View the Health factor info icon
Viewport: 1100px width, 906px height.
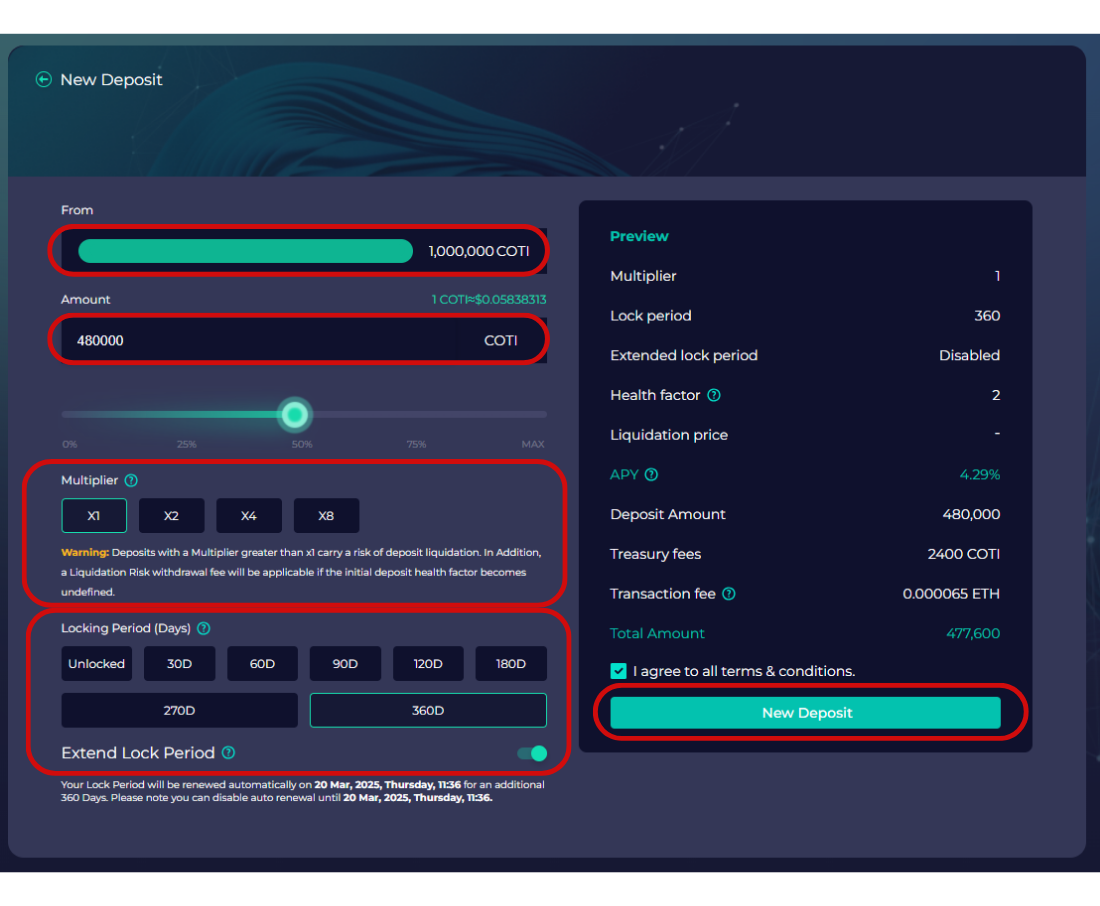point(714,395)
